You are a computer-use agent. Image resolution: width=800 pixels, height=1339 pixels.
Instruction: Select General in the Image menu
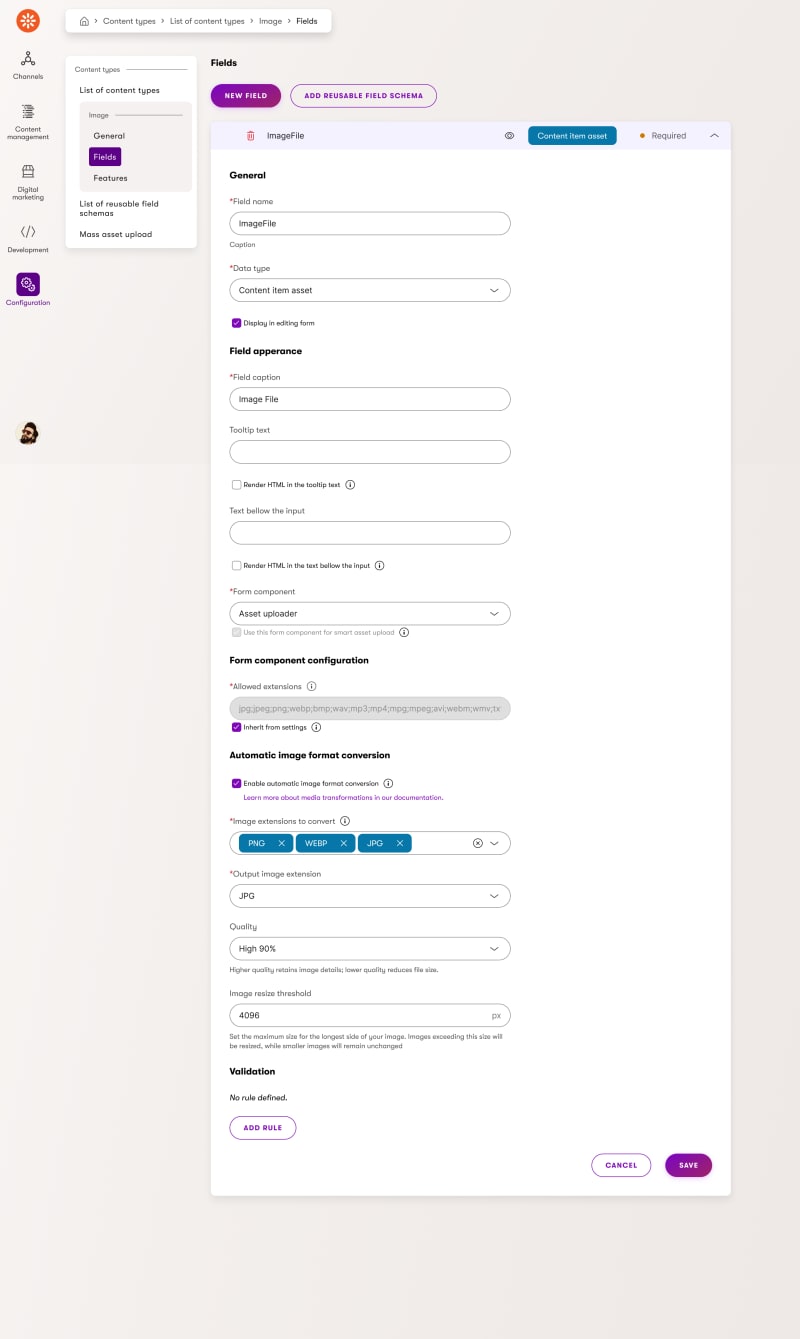[109, 136]
